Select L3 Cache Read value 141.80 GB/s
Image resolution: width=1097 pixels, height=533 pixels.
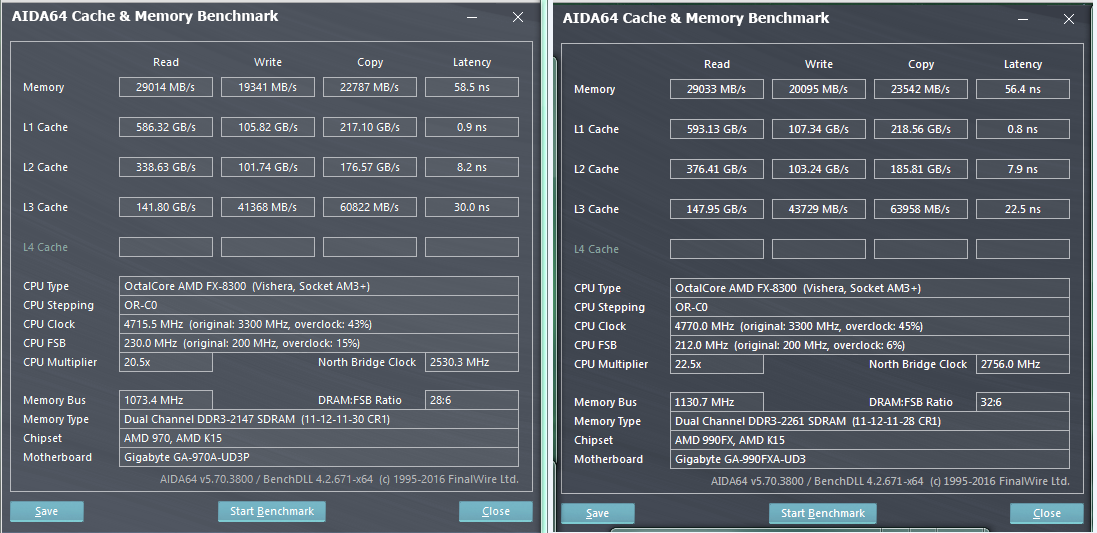pyautogui.click(x=166, y=207)
